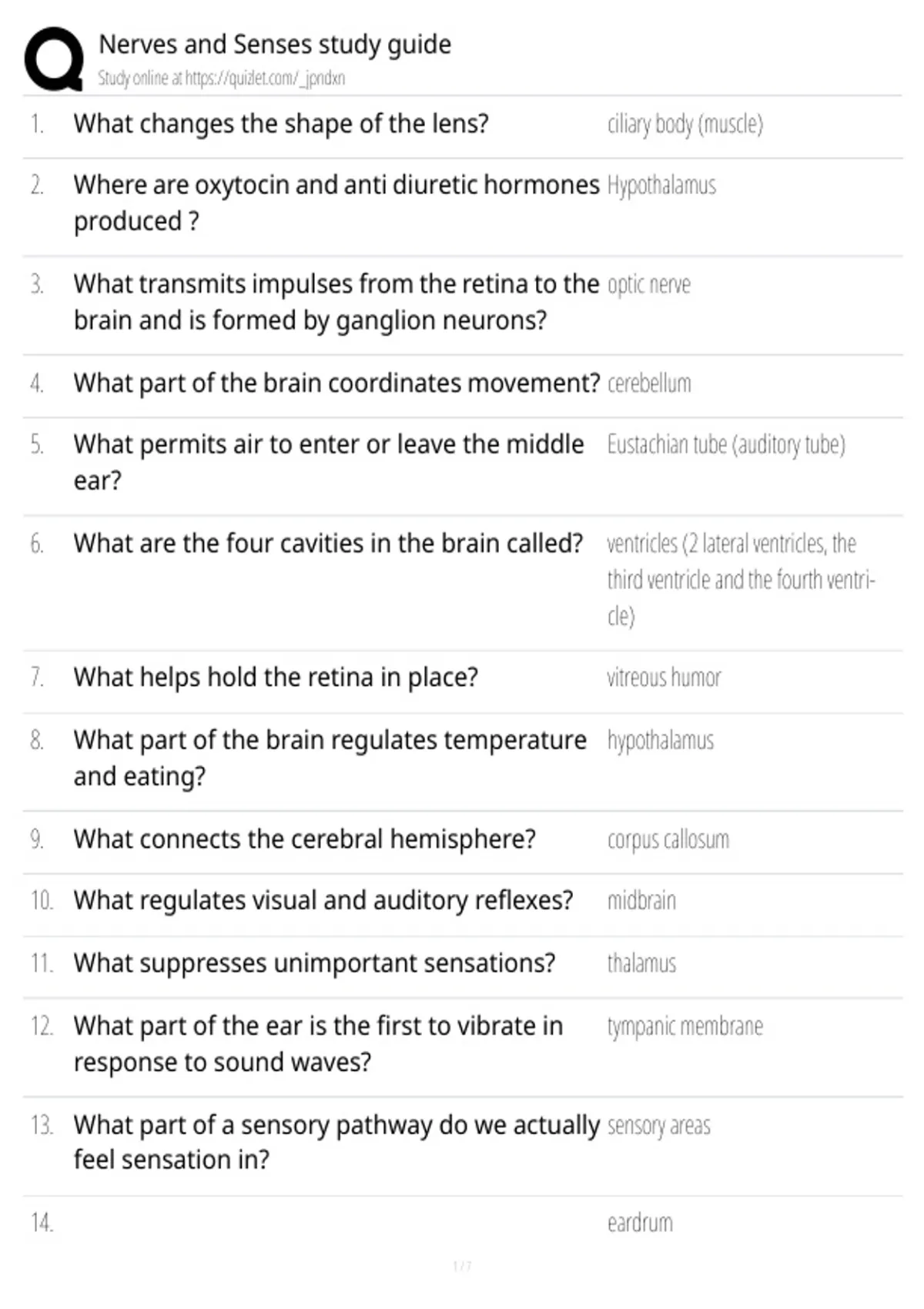Select the four brain cavities question

[329, 544]
